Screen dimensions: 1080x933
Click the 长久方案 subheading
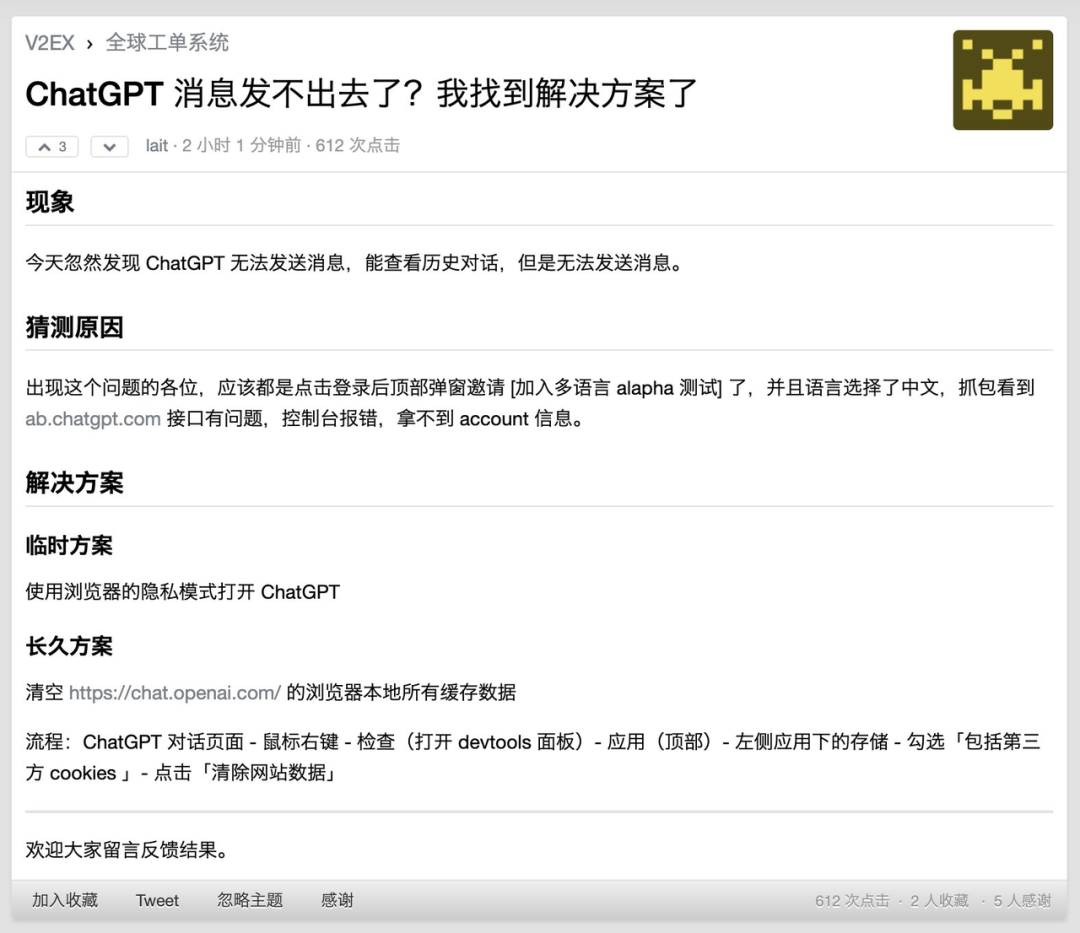click(69, 646)
